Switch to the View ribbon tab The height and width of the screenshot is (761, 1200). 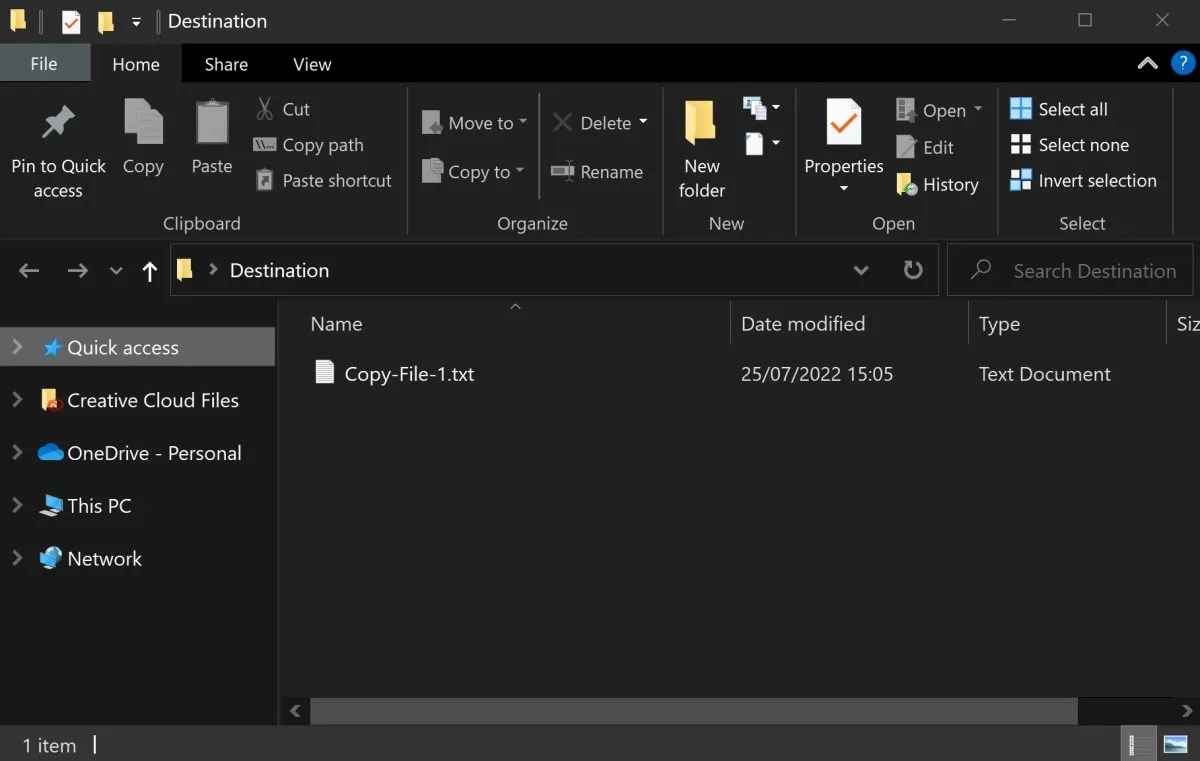tap(311, 63)
